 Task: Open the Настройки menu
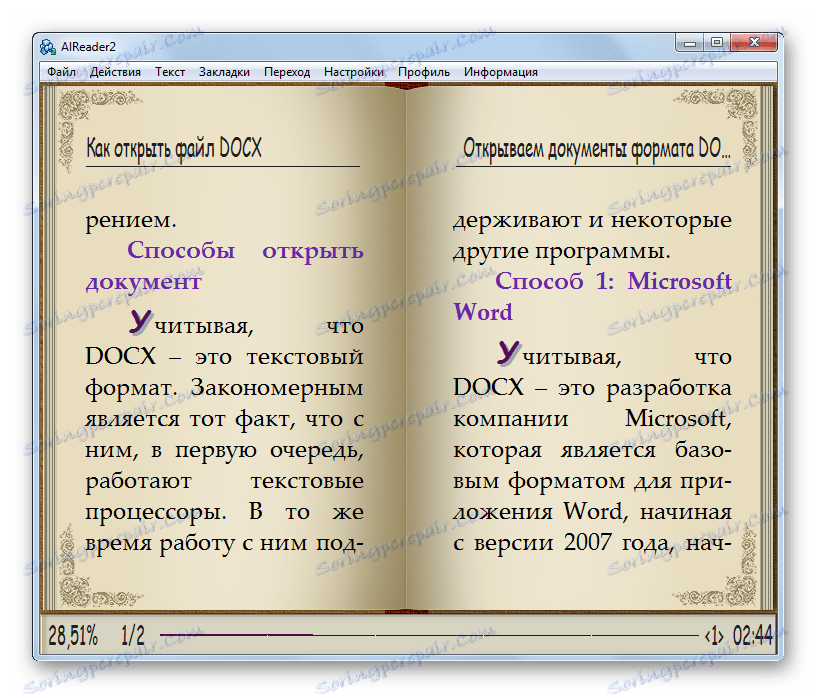coord(353,72)
